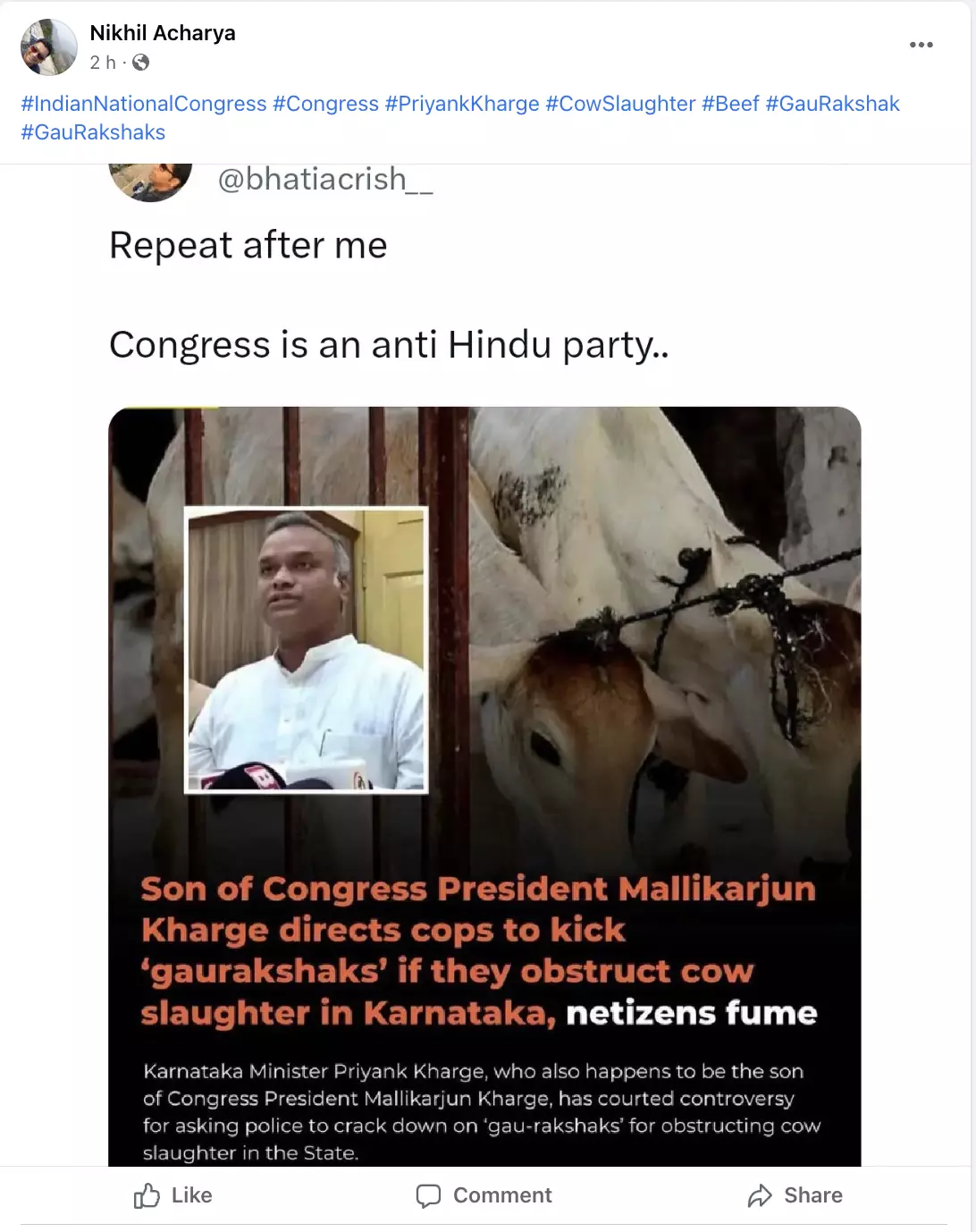Open the #GauRakshak hashtag

point(832,104)
